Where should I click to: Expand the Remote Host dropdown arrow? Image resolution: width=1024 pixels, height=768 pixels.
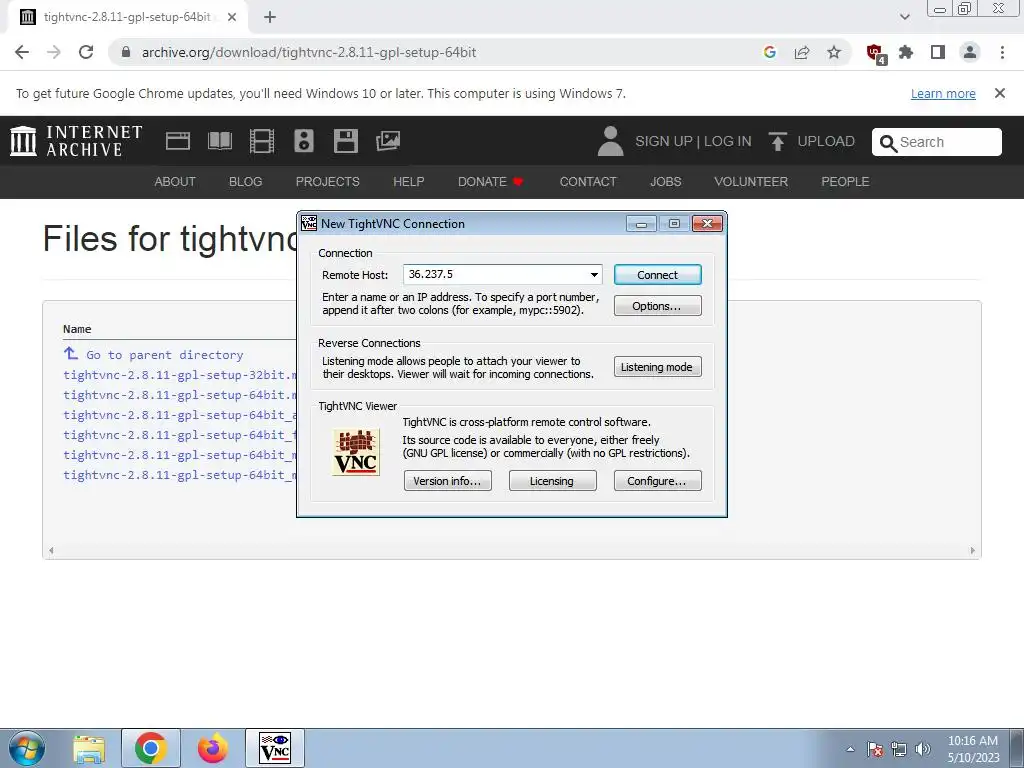(594, 275)
